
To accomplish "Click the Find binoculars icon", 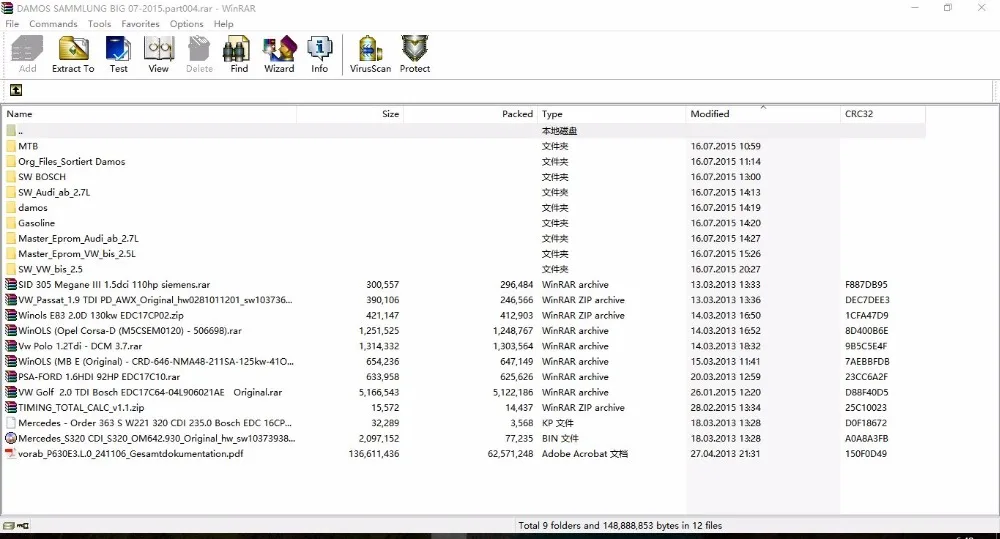I will pyautogui.click(x=237, y=49).
